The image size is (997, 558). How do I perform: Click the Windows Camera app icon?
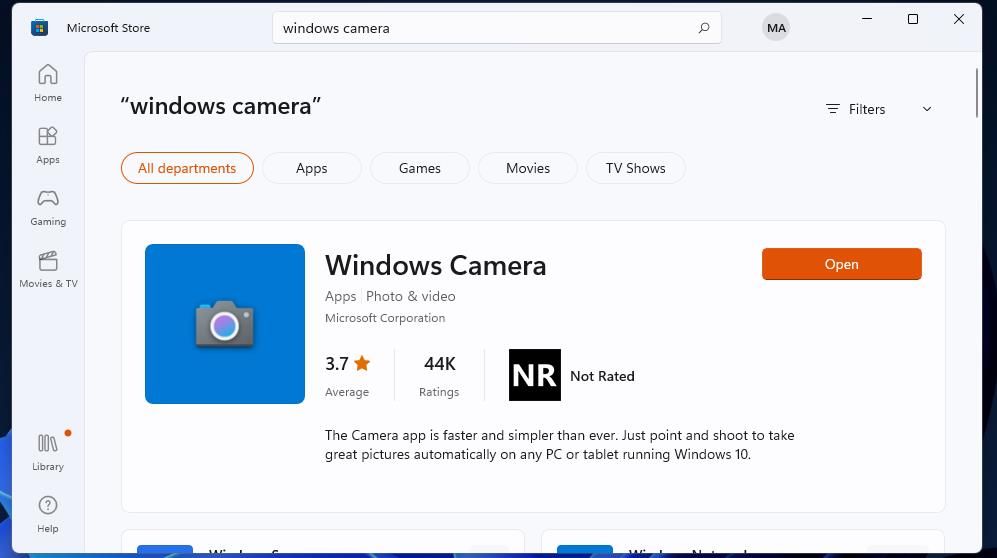[224, 323]
